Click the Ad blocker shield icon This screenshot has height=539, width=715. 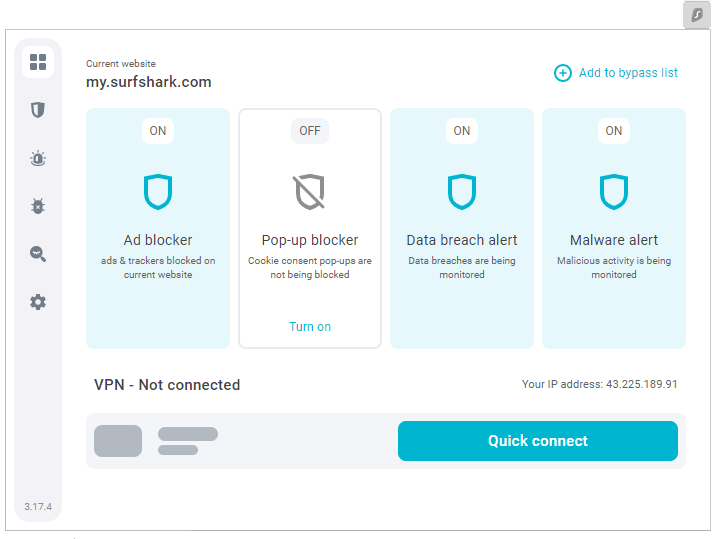(x=158, y=192)
